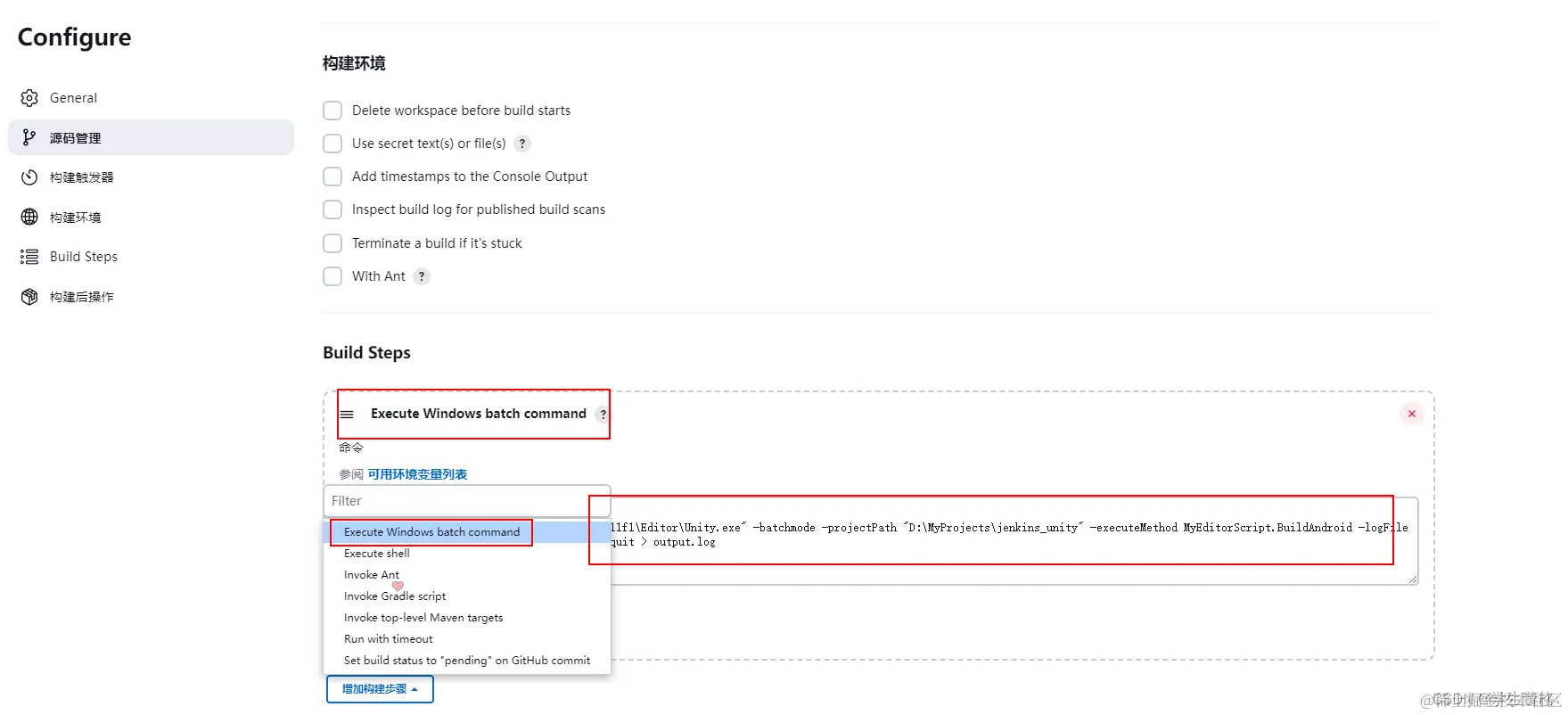Click the batch command step drag handle
Image resolution: width=1568 pixels, height=715 pixels.
[348, 415]
